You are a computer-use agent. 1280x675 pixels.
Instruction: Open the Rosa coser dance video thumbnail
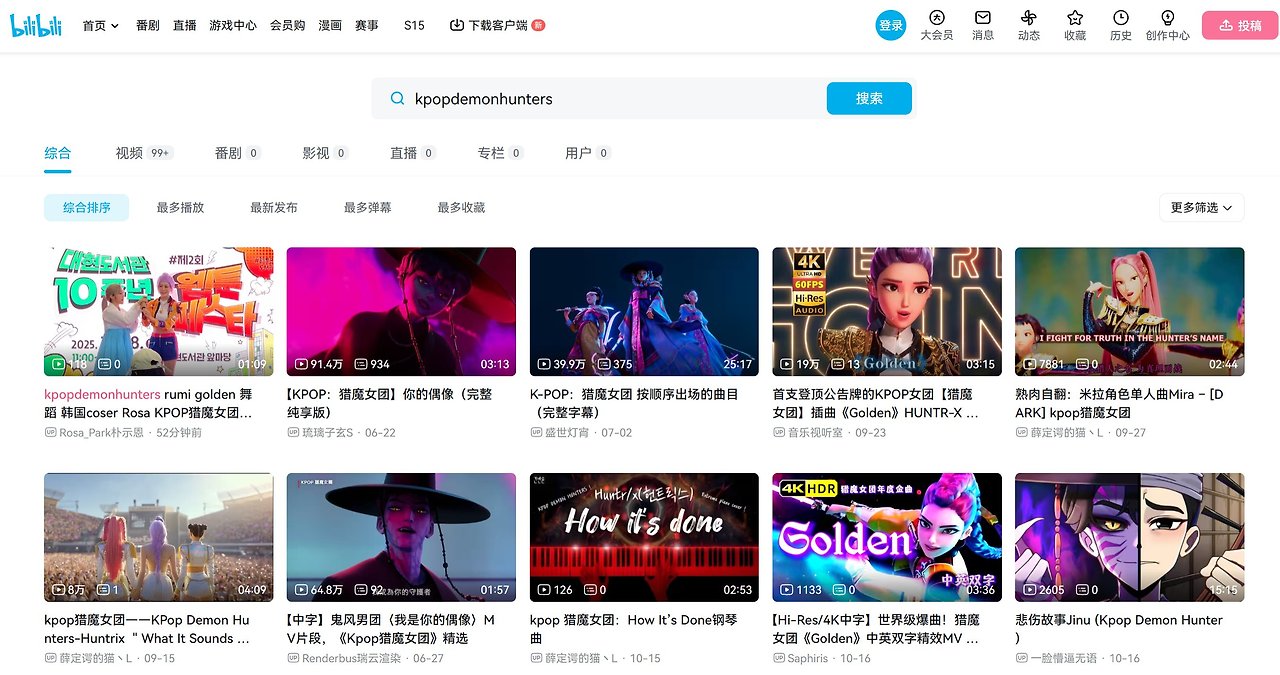(159, 312)
